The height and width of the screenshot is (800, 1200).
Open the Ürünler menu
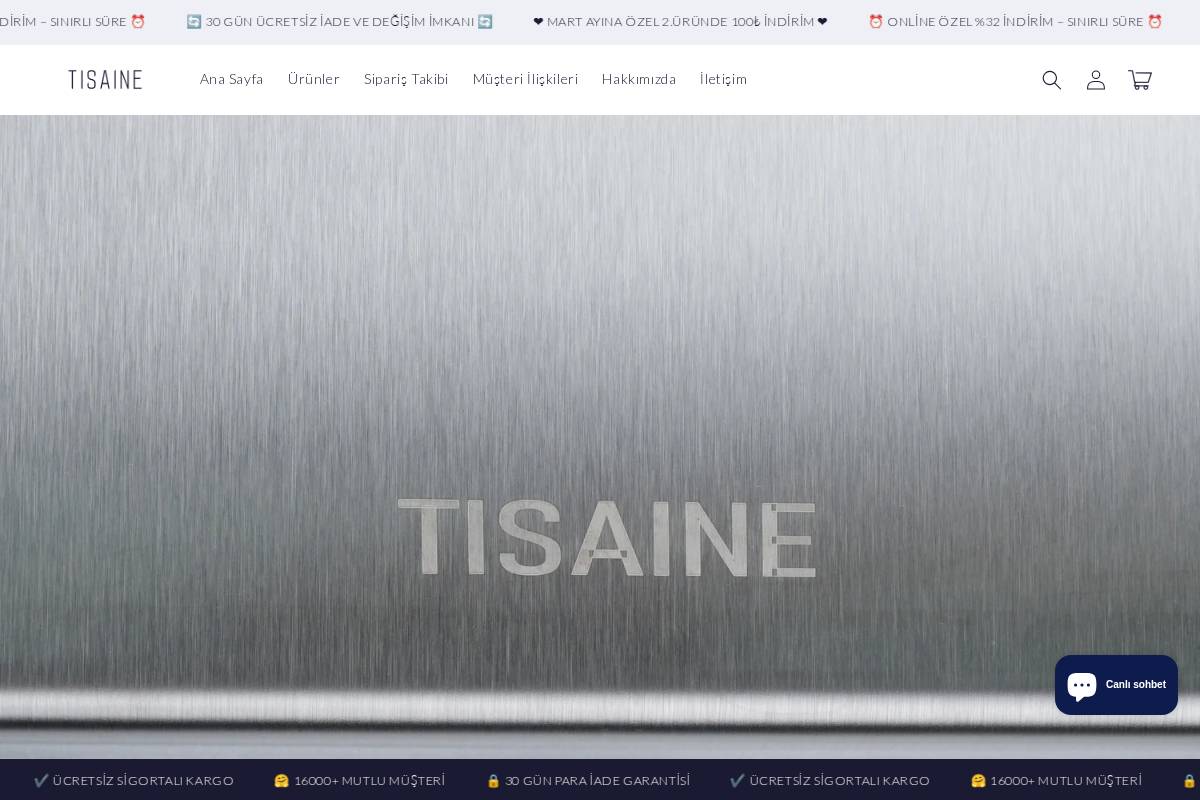click(x=313, y=79)
